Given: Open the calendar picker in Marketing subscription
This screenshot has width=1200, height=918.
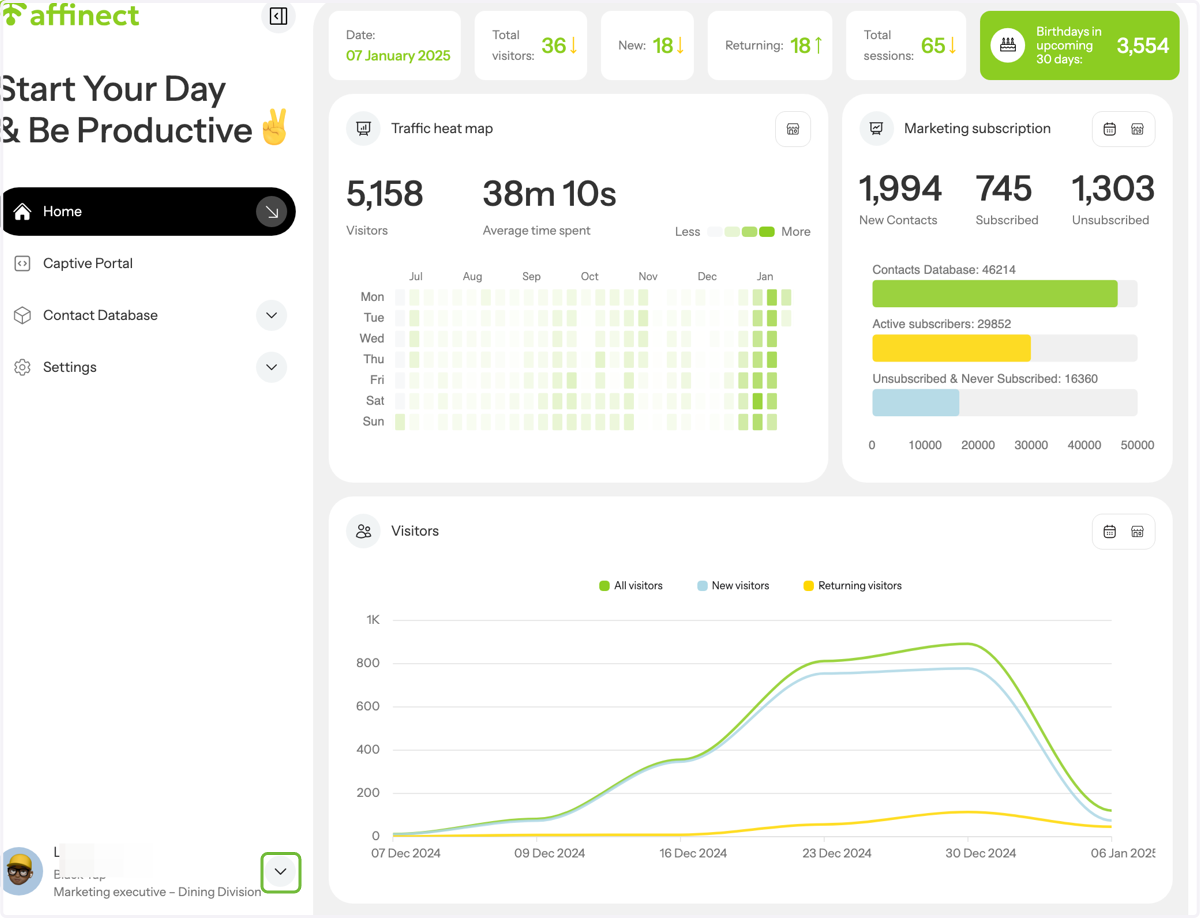Looking at the screenshot, I should coord(1109,129).
